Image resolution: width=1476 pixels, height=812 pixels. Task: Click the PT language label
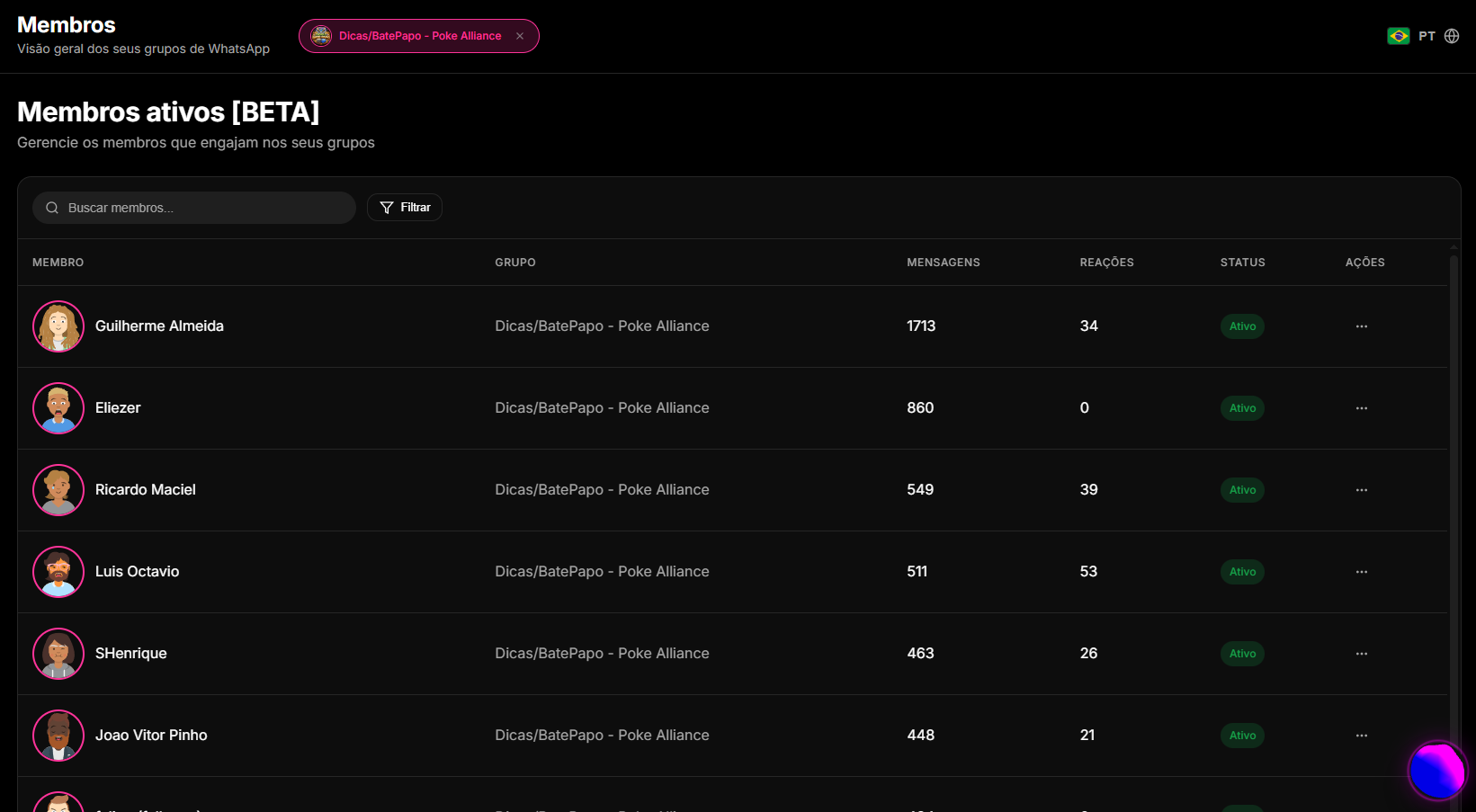pyautogui.click(x=1427, y=36)
